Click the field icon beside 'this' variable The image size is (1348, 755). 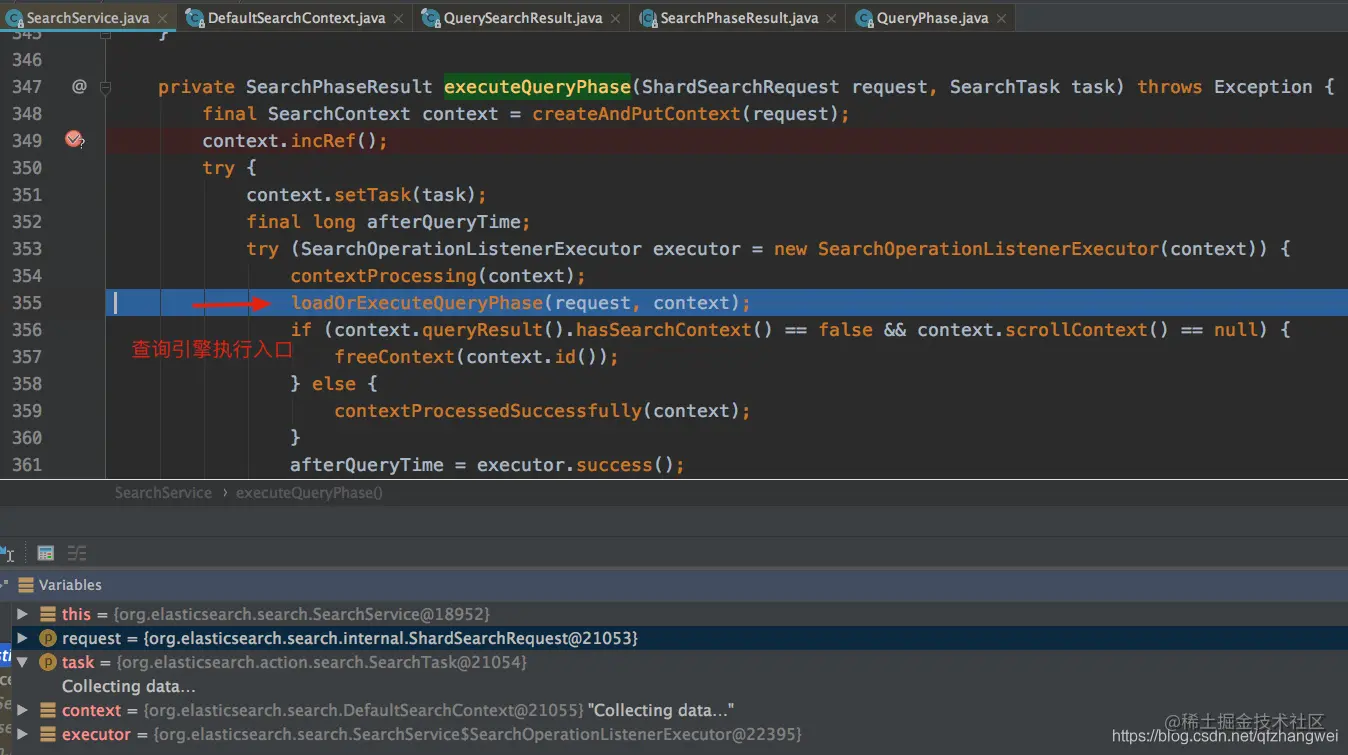(47, 614)
